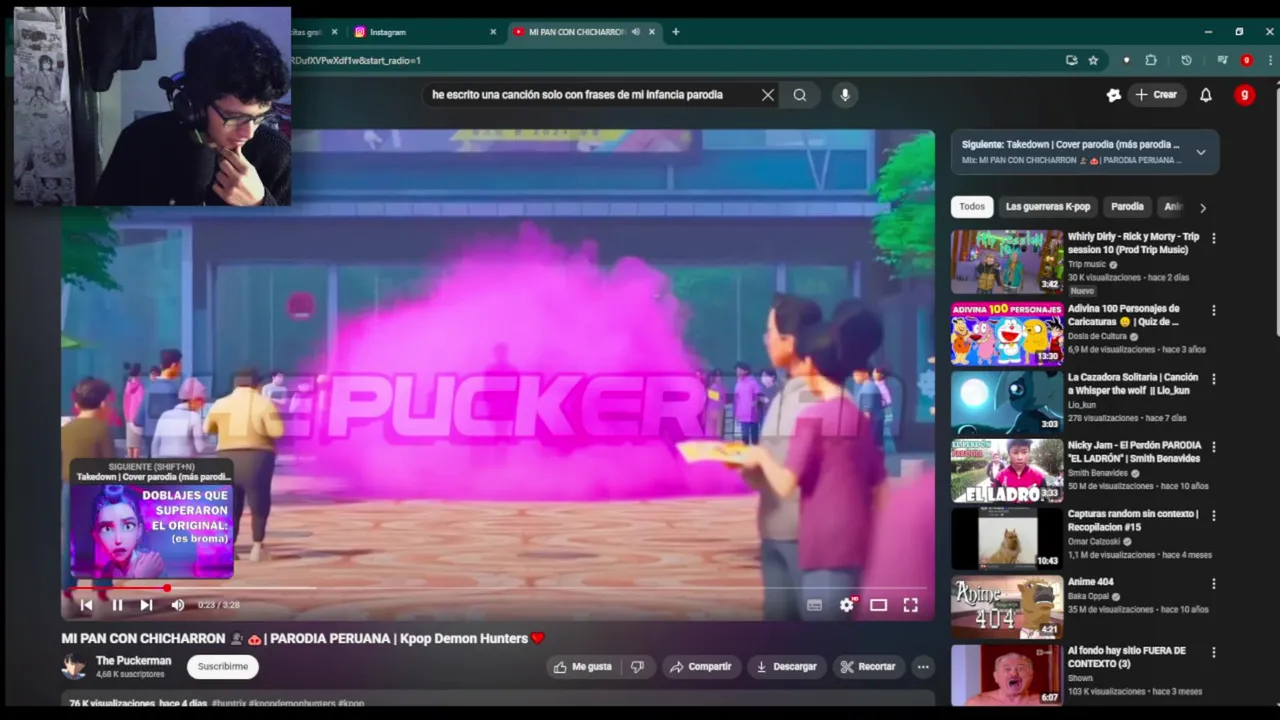
Task: Click the Suscribirme button
Action: [x=223, y=667]
